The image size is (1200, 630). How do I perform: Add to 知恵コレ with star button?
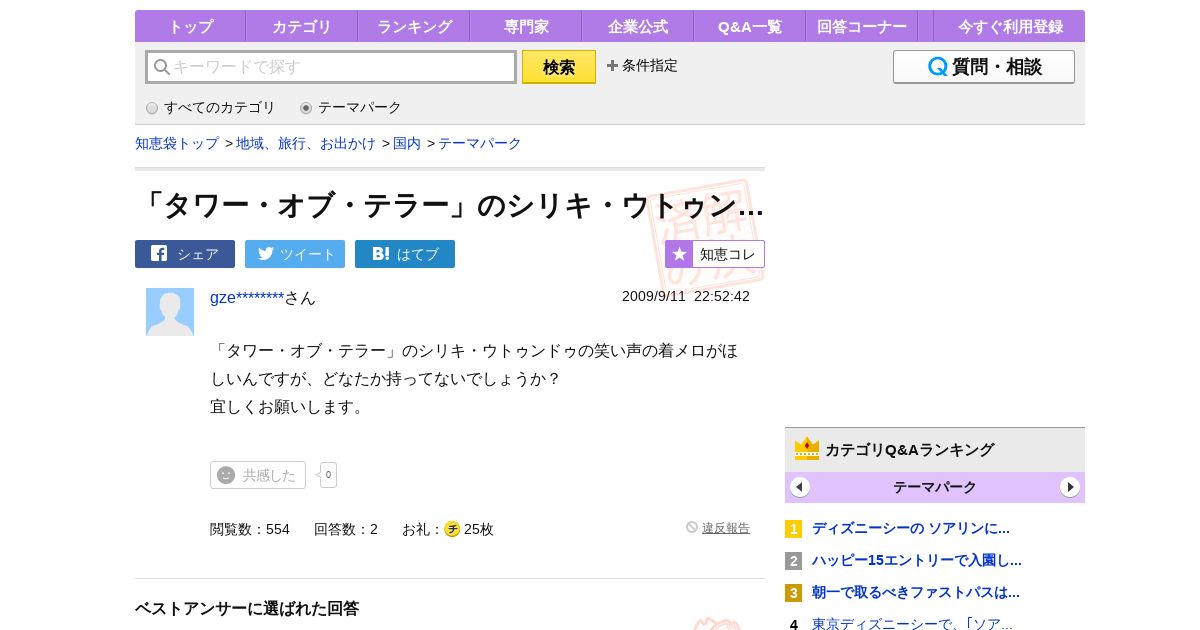715,254
